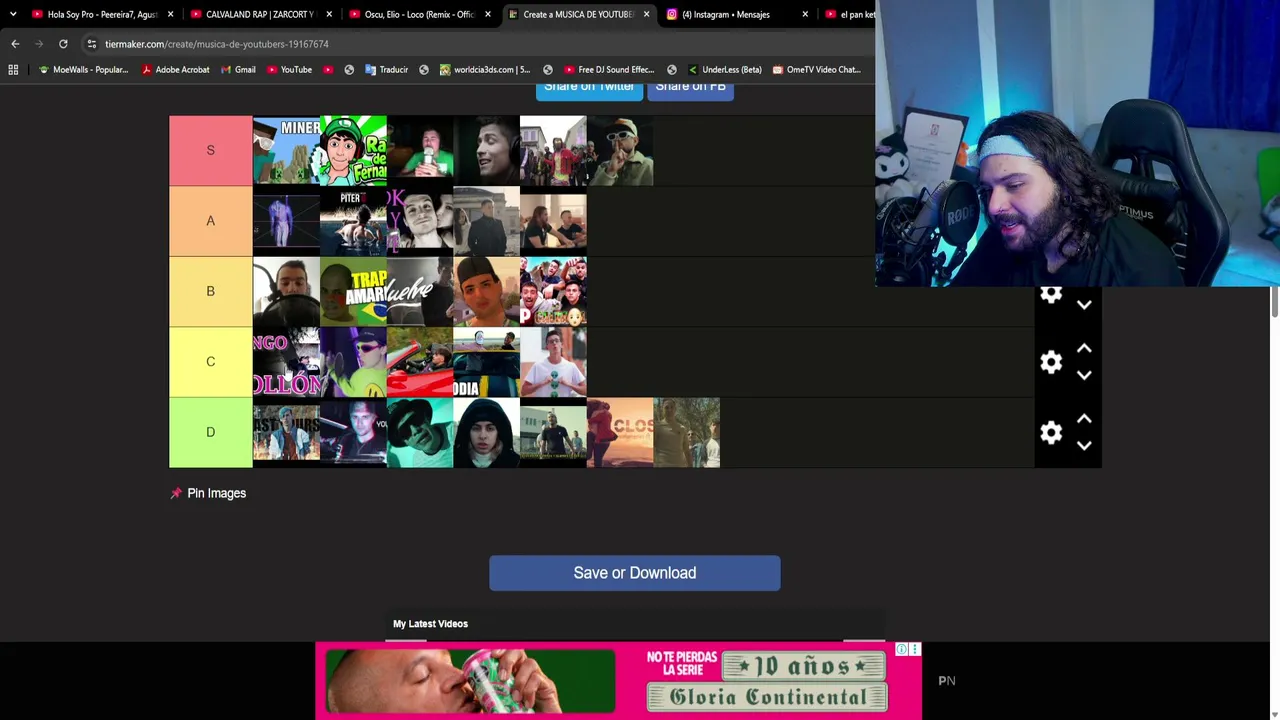Move the D tier row down
The height and width of the screenshot is (720, 1280).
[x=1084, y=445]
